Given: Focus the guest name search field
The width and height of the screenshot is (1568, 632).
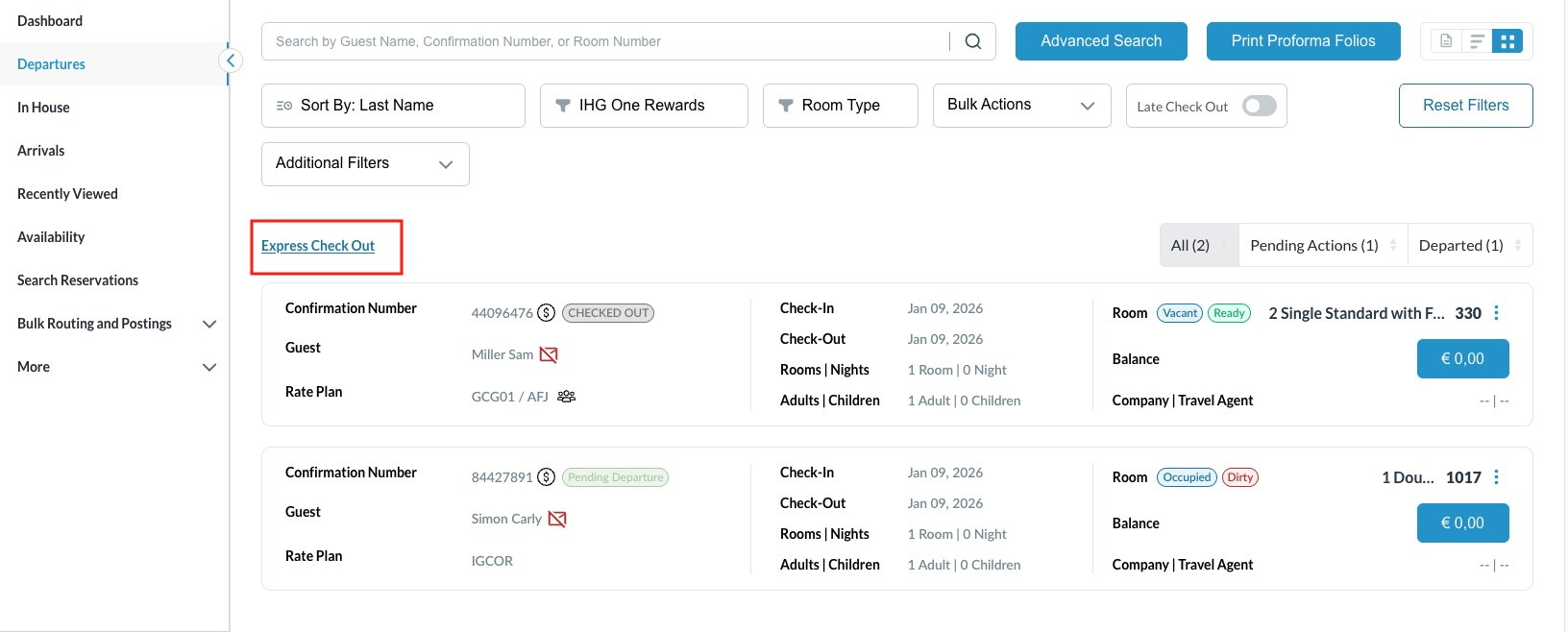Looking at the screenshot, I should pos(605,41).
